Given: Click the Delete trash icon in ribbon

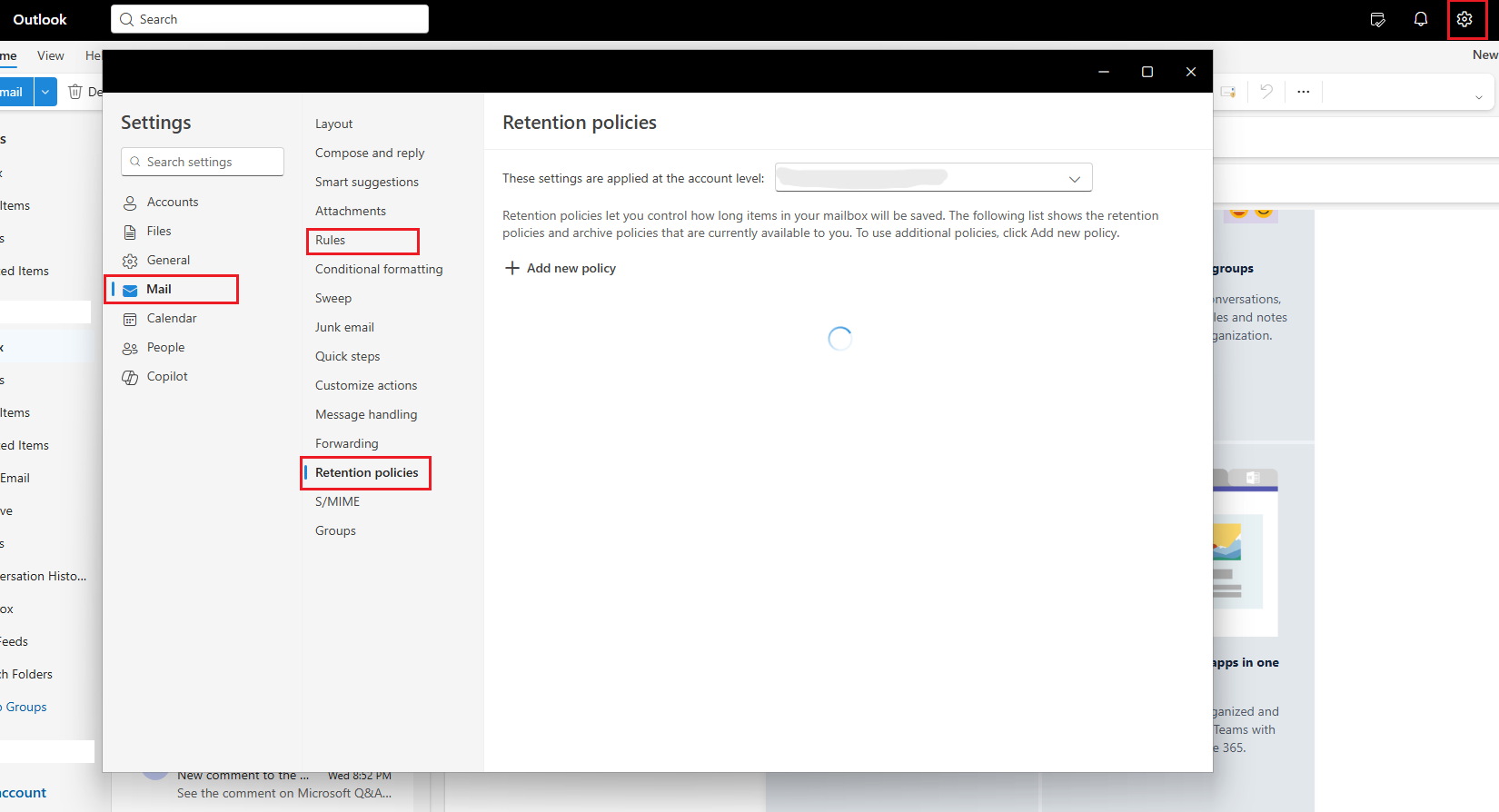Looking at the screenshot, I should point(75,92).
